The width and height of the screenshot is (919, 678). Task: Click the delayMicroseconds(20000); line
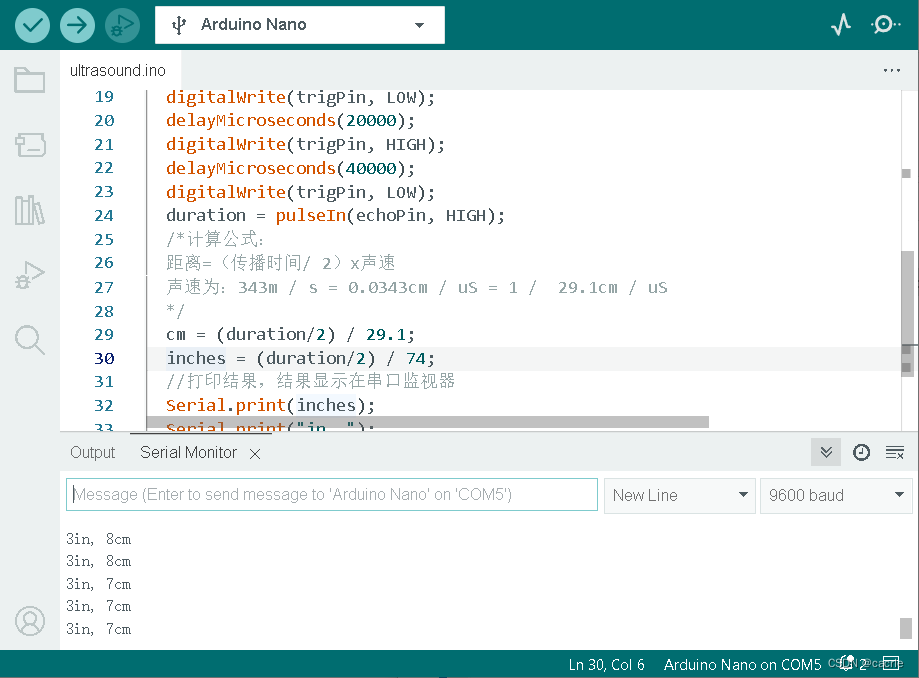290,121
